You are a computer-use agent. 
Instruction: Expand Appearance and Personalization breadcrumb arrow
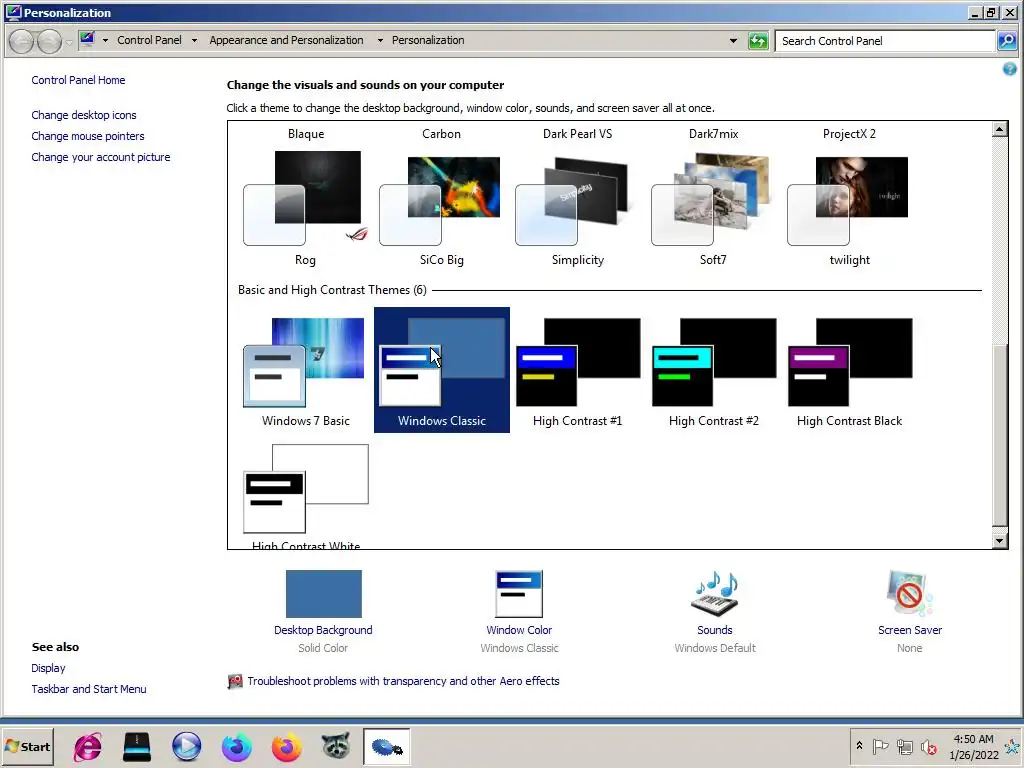380,40
